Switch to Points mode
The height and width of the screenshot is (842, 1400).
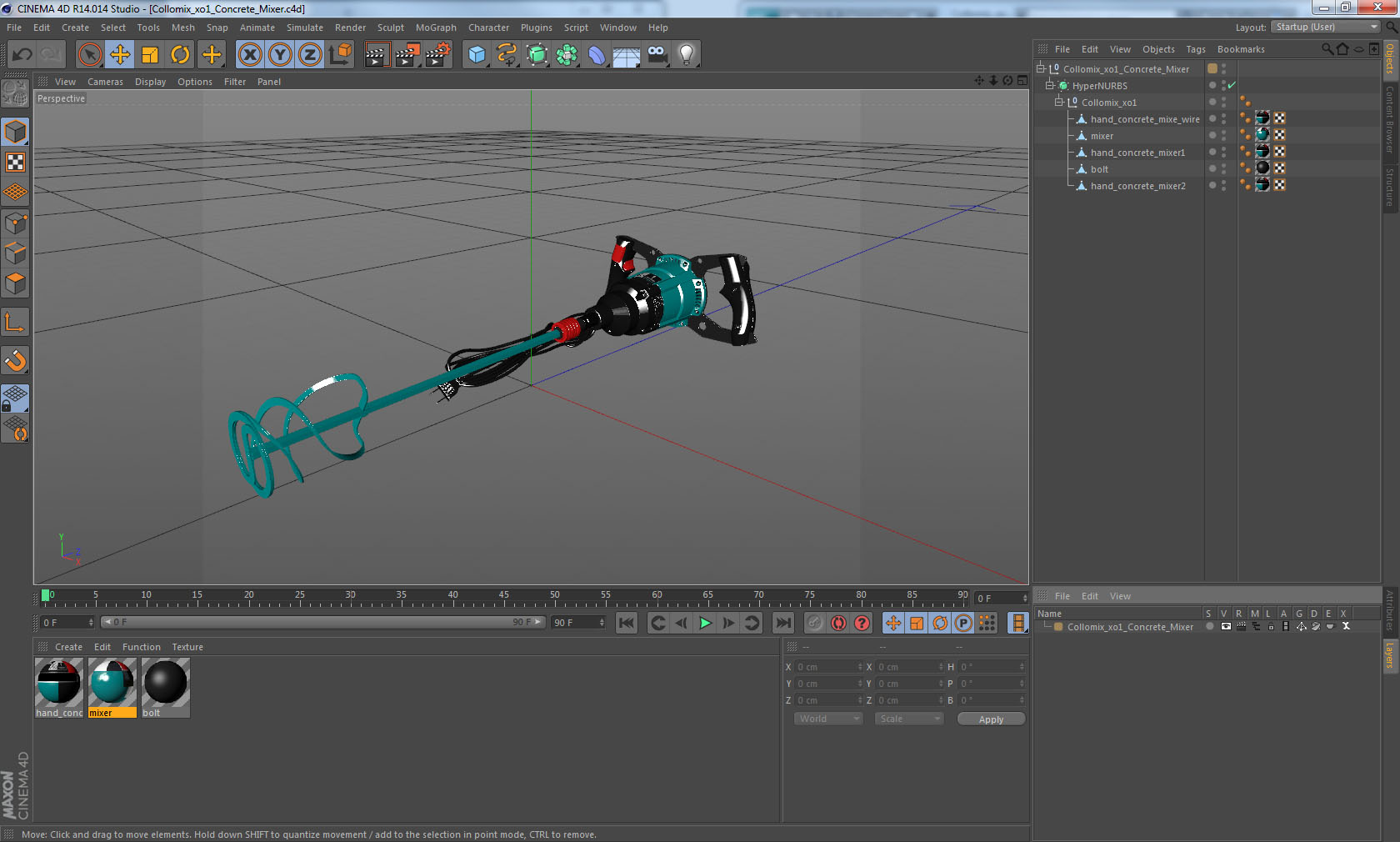click(16, 223)
